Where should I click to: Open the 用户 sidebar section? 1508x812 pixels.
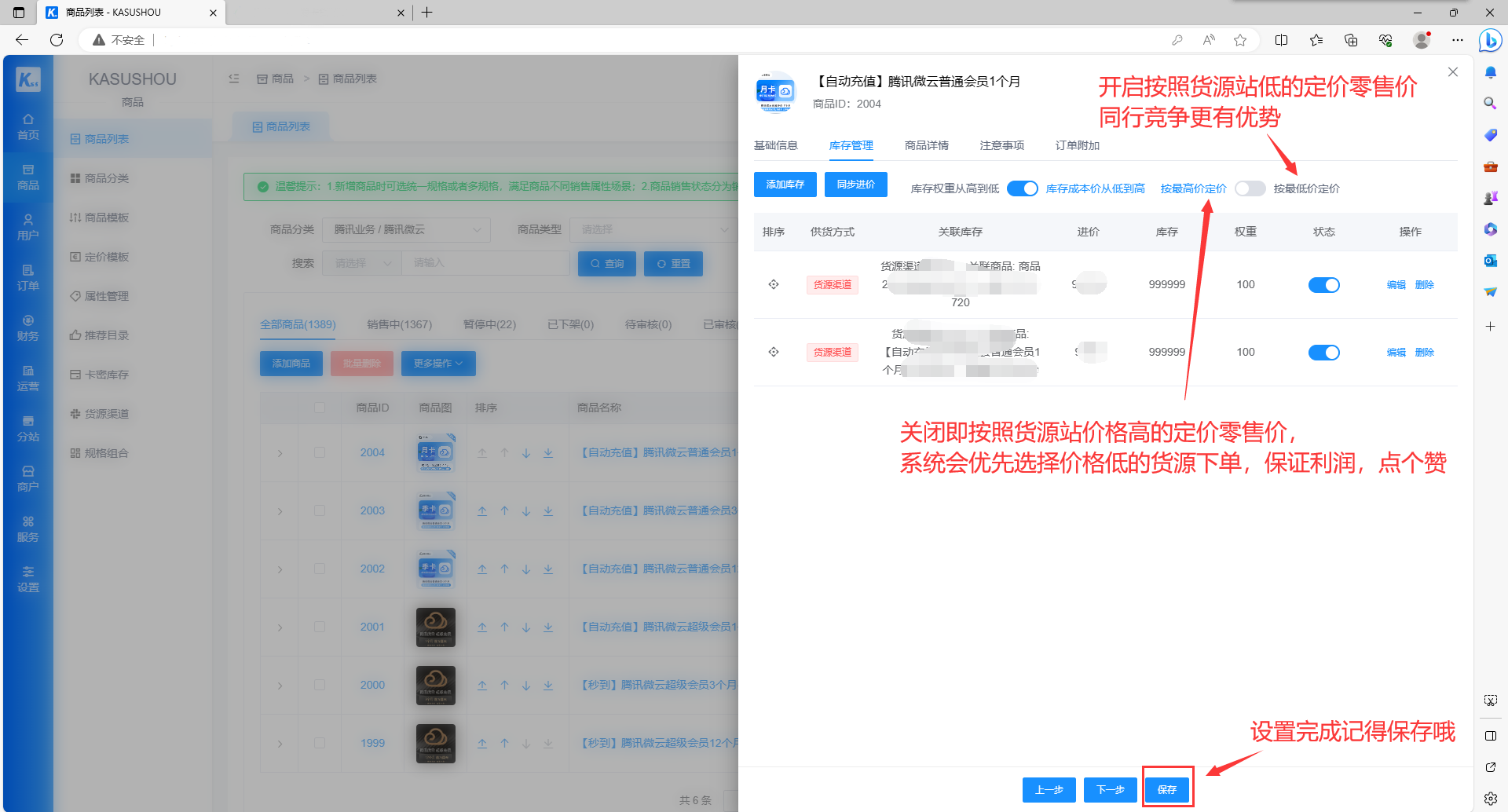tap(28, 227)
